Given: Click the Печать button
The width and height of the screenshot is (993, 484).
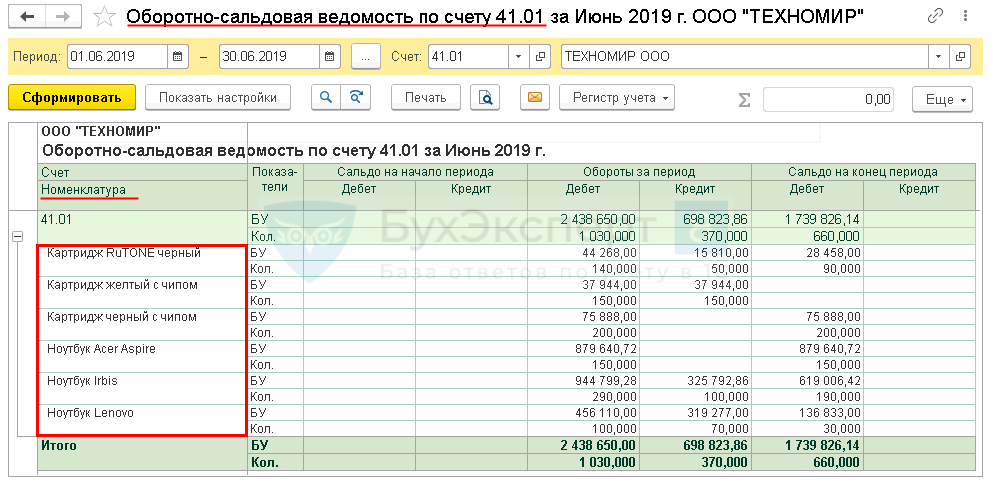Looking at the screenshot, I should click(x=425, y=98).
